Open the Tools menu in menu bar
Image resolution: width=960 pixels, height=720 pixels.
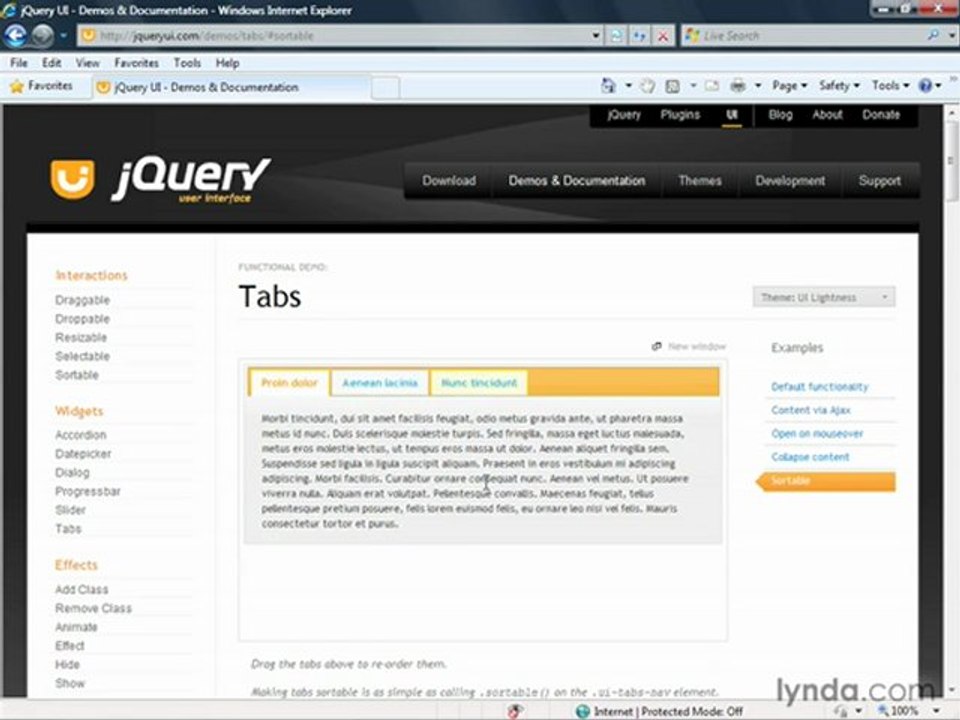coord(187,62)
